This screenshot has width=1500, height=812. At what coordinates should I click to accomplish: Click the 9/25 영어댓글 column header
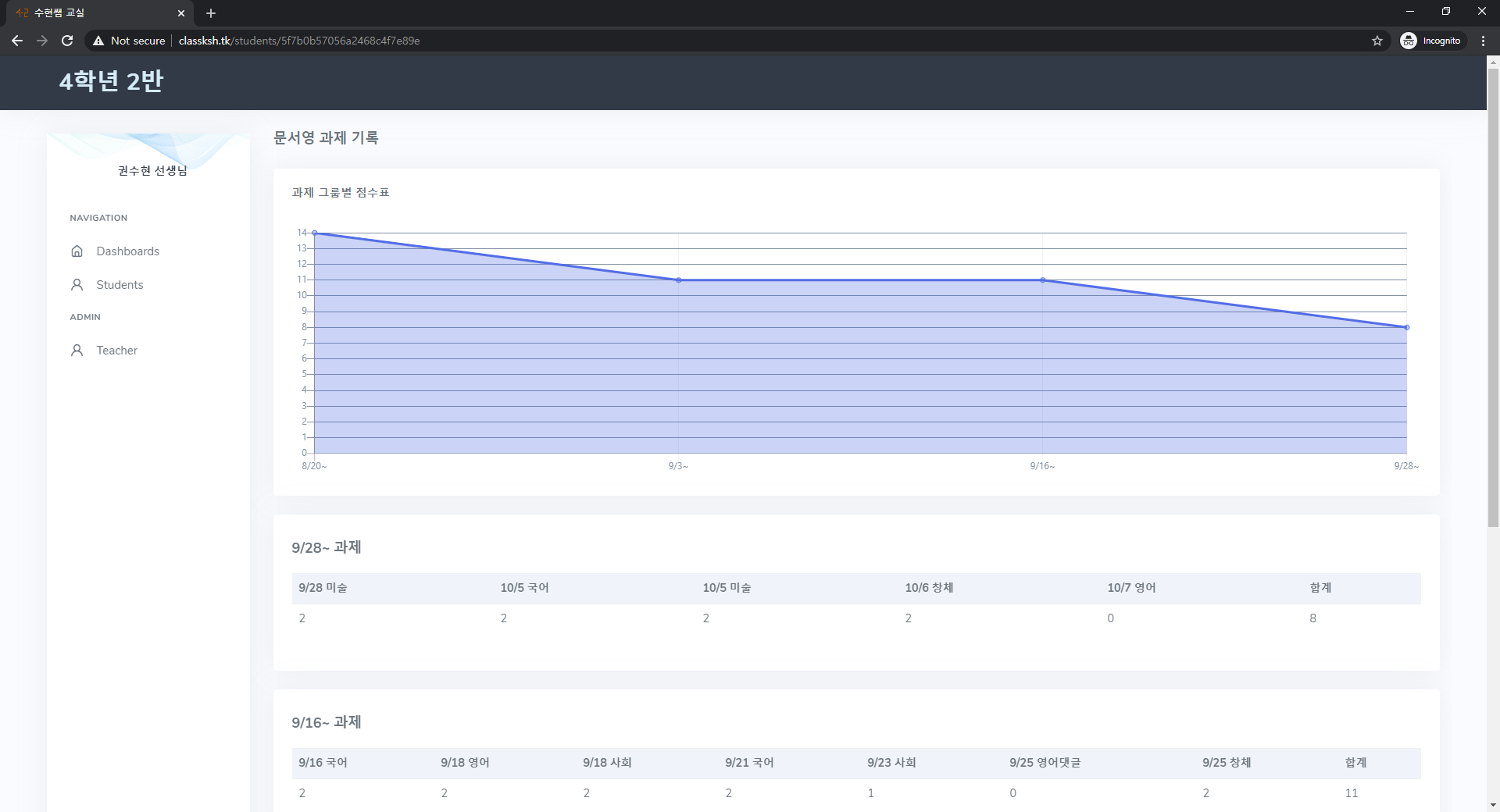[1045, 763]
